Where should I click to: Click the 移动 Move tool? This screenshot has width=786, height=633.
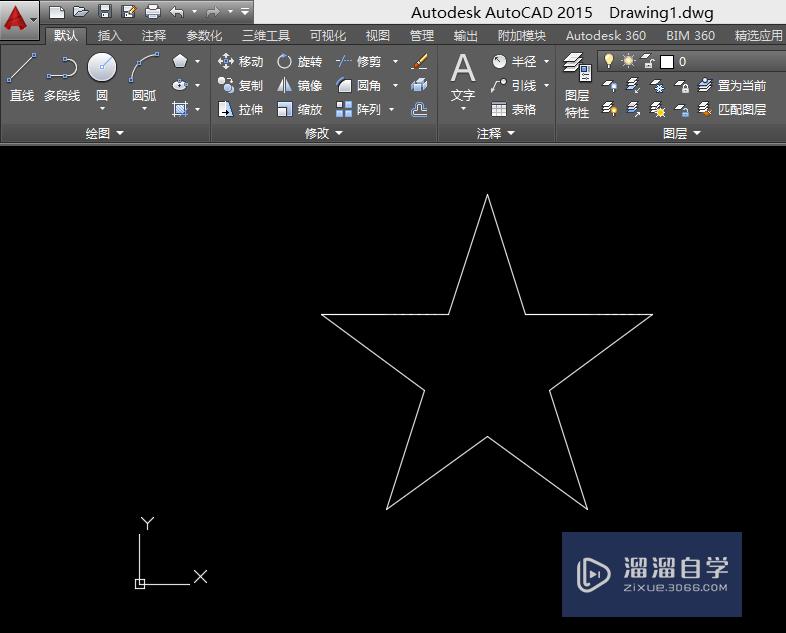point(241,61)
